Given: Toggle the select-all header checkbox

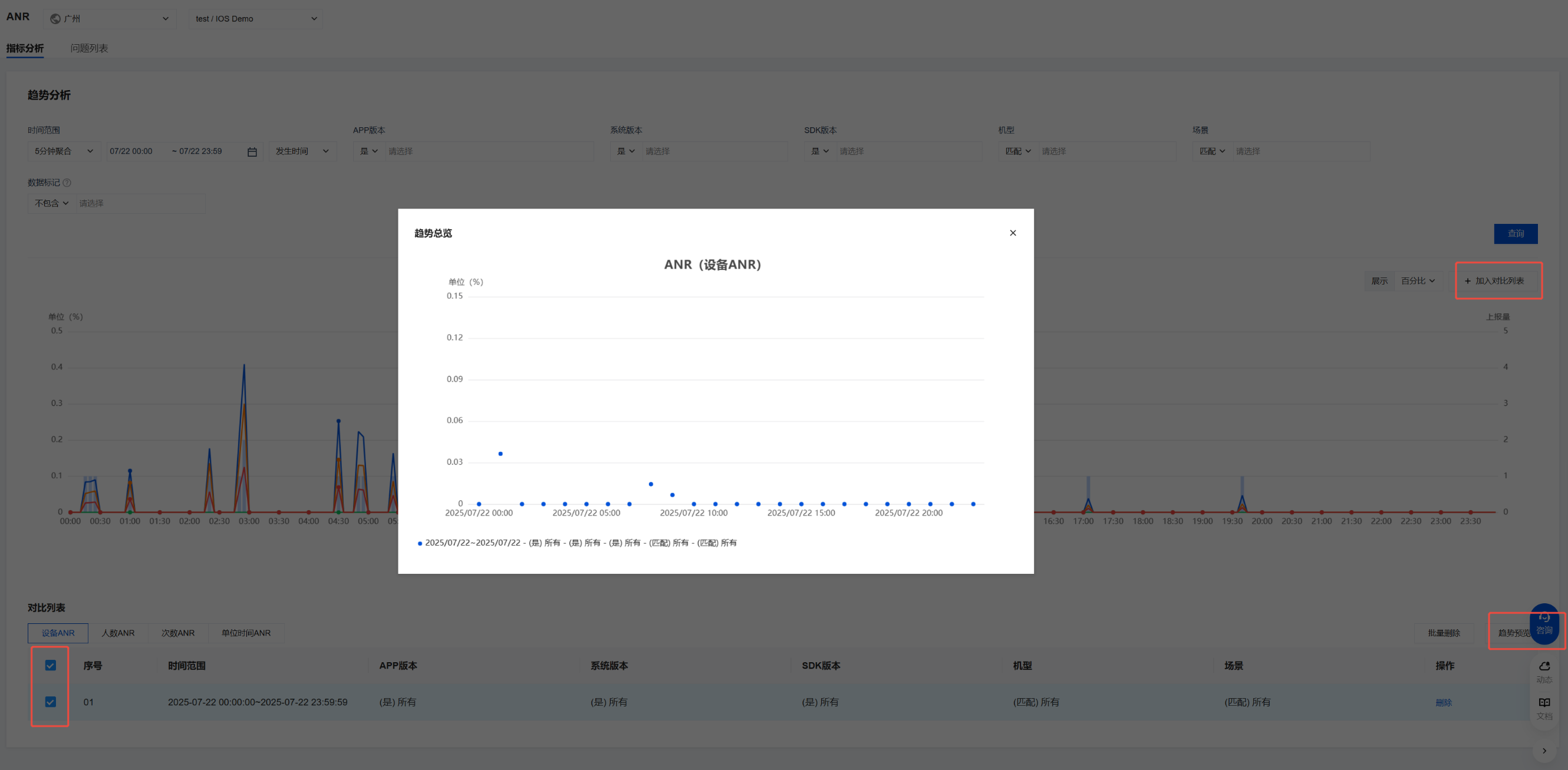Looking at the screenshot, I should (x=51, y=665).
